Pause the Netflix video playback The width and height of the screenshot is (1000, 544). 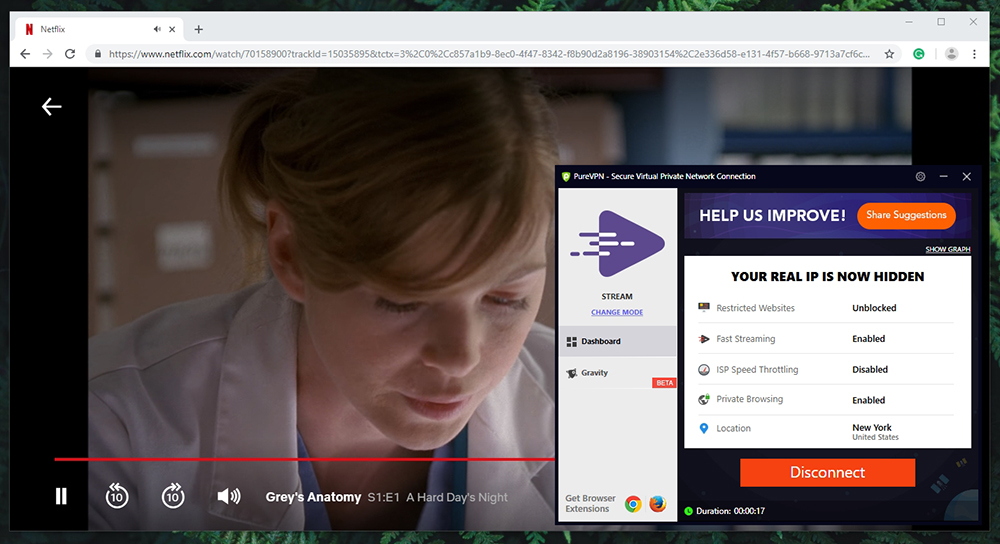[61, 496]
